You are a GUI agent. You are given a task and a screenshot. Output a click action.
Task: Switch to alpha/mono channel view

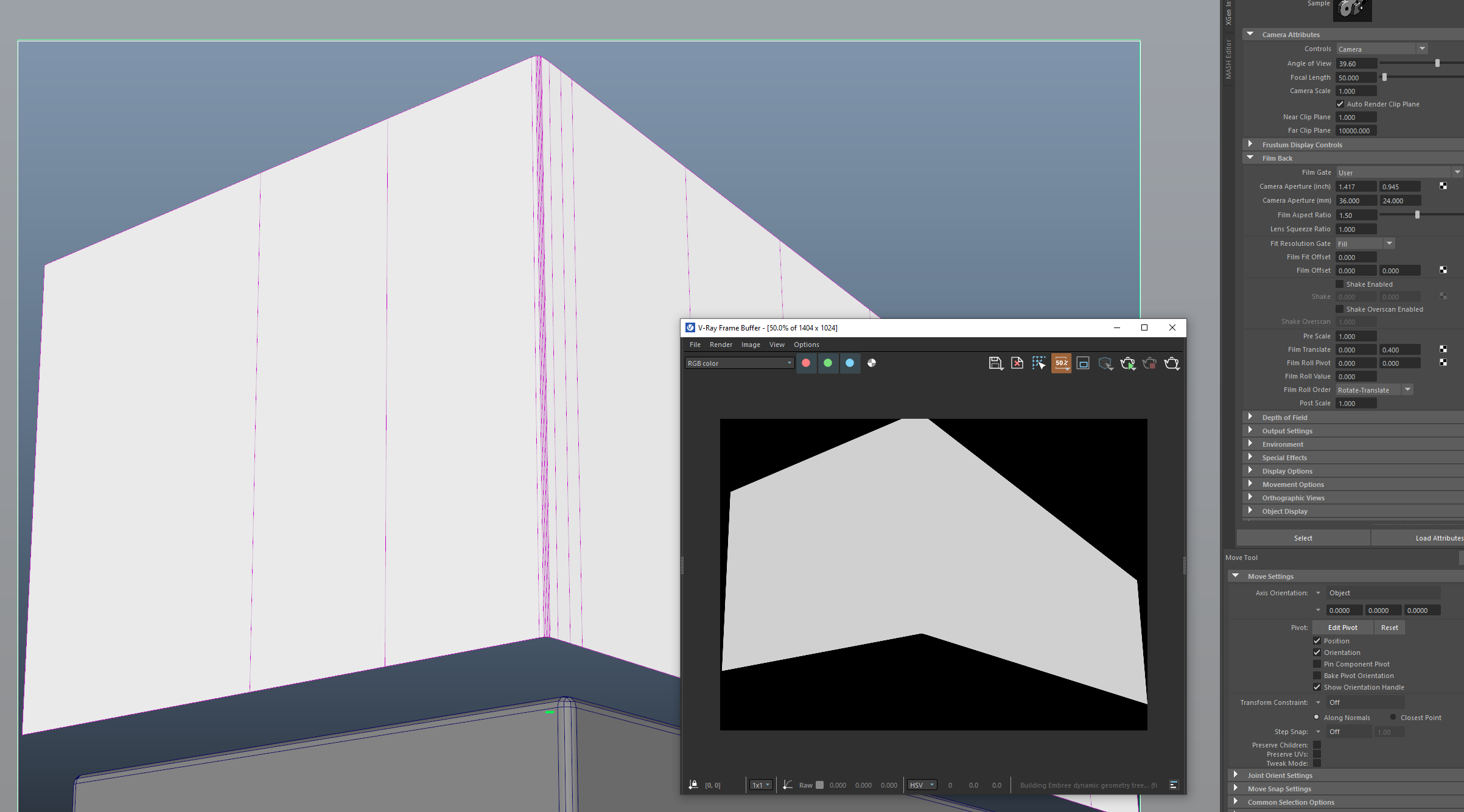pos(872,363)
